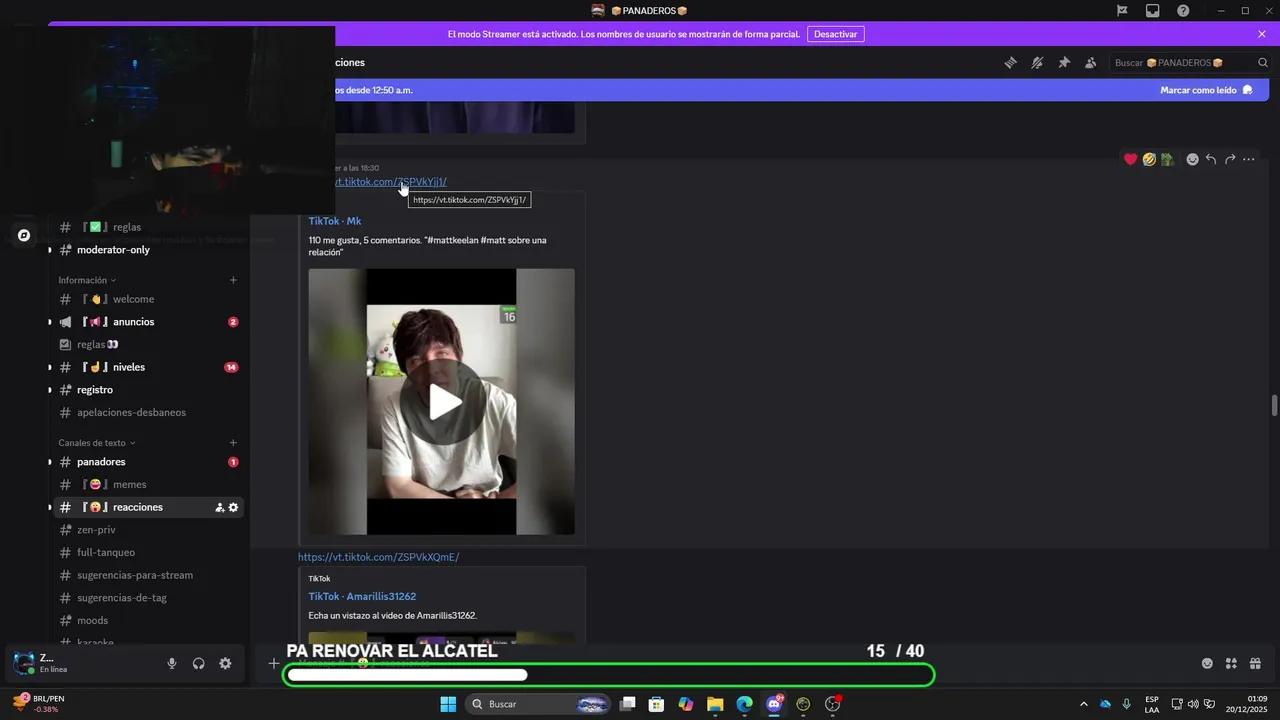Screen dimensions: 1280x720
Task: Open Discover compass icon in server bar
Action: pyautogui.click(x=24, y=236)
